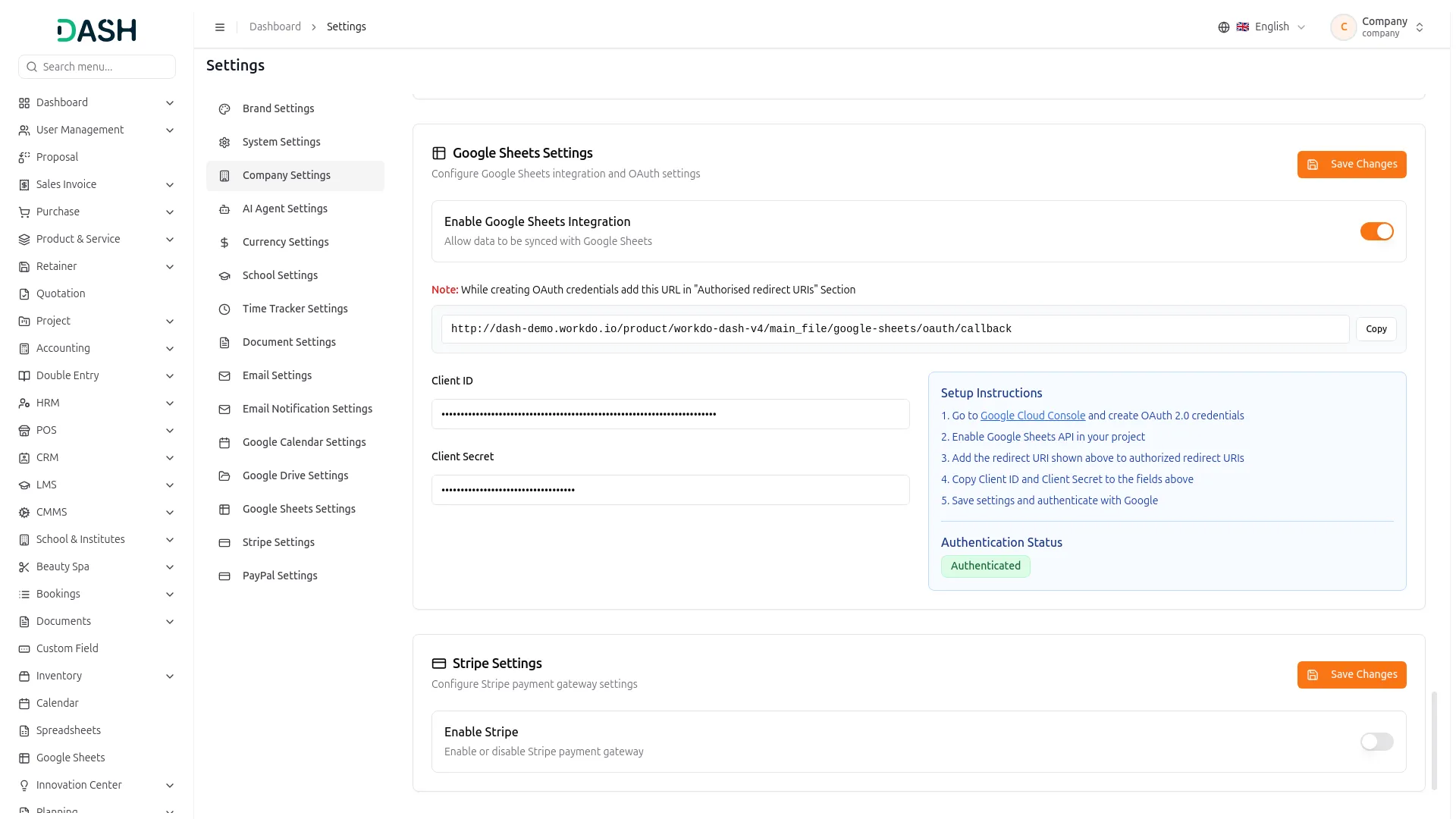Save changes for Stripe Settings
The width and height of the screenshot is (1456, 819).
point(1351,675)
